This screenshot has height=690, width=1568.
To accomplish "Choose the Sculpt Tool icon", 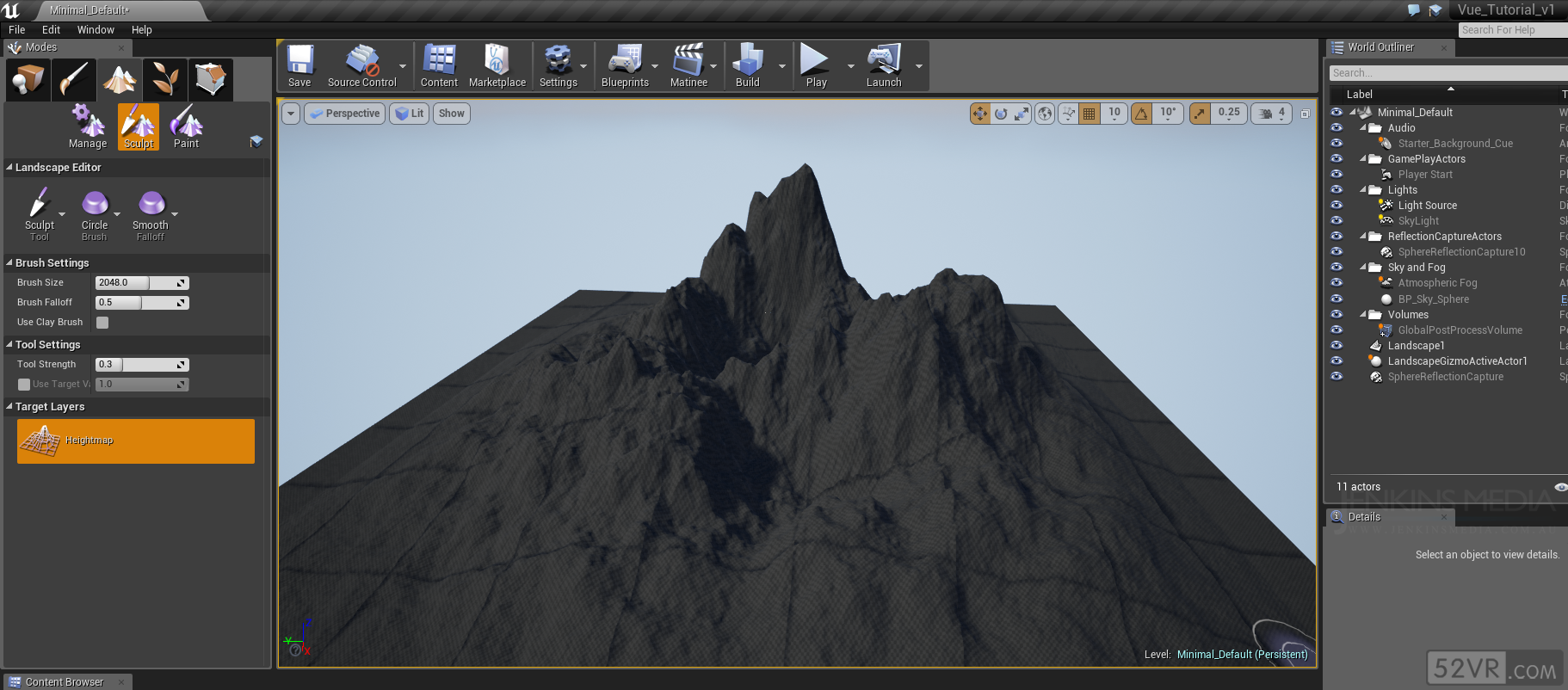I will [40, 215].
